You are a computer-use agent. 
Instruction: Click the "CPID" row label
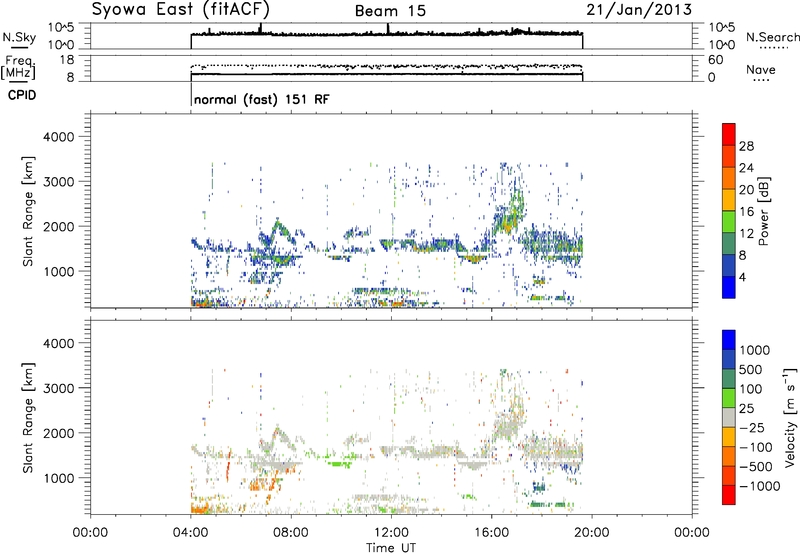[22, 95]
